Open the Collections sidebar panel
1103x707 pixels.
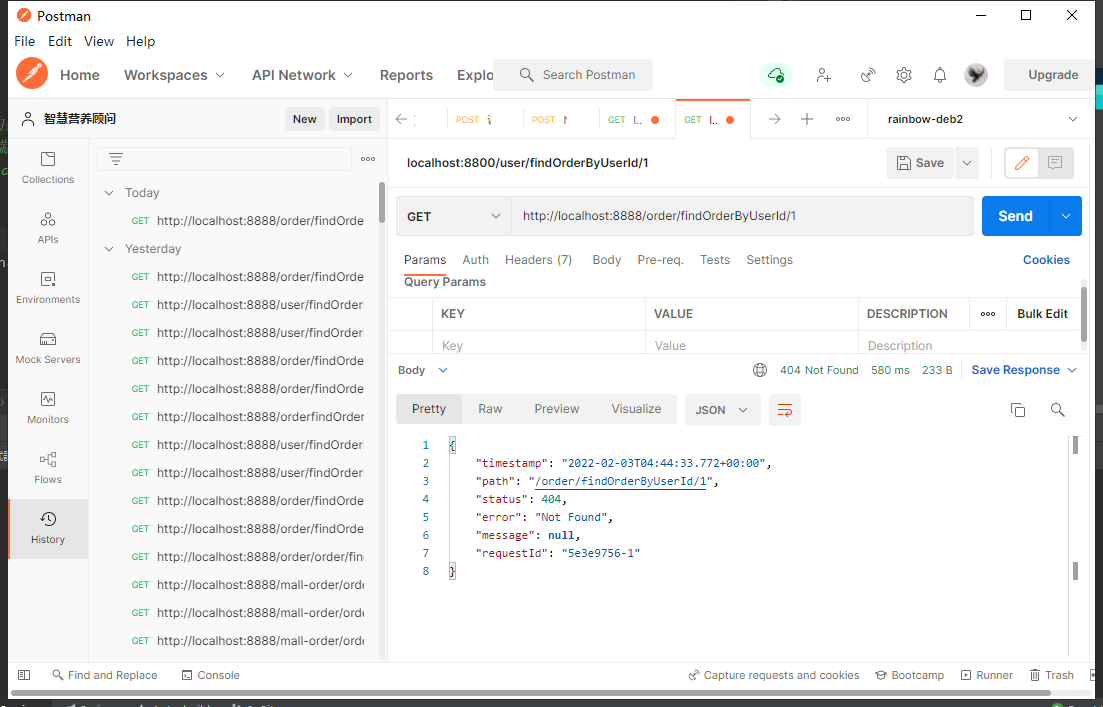click(48, 168)
